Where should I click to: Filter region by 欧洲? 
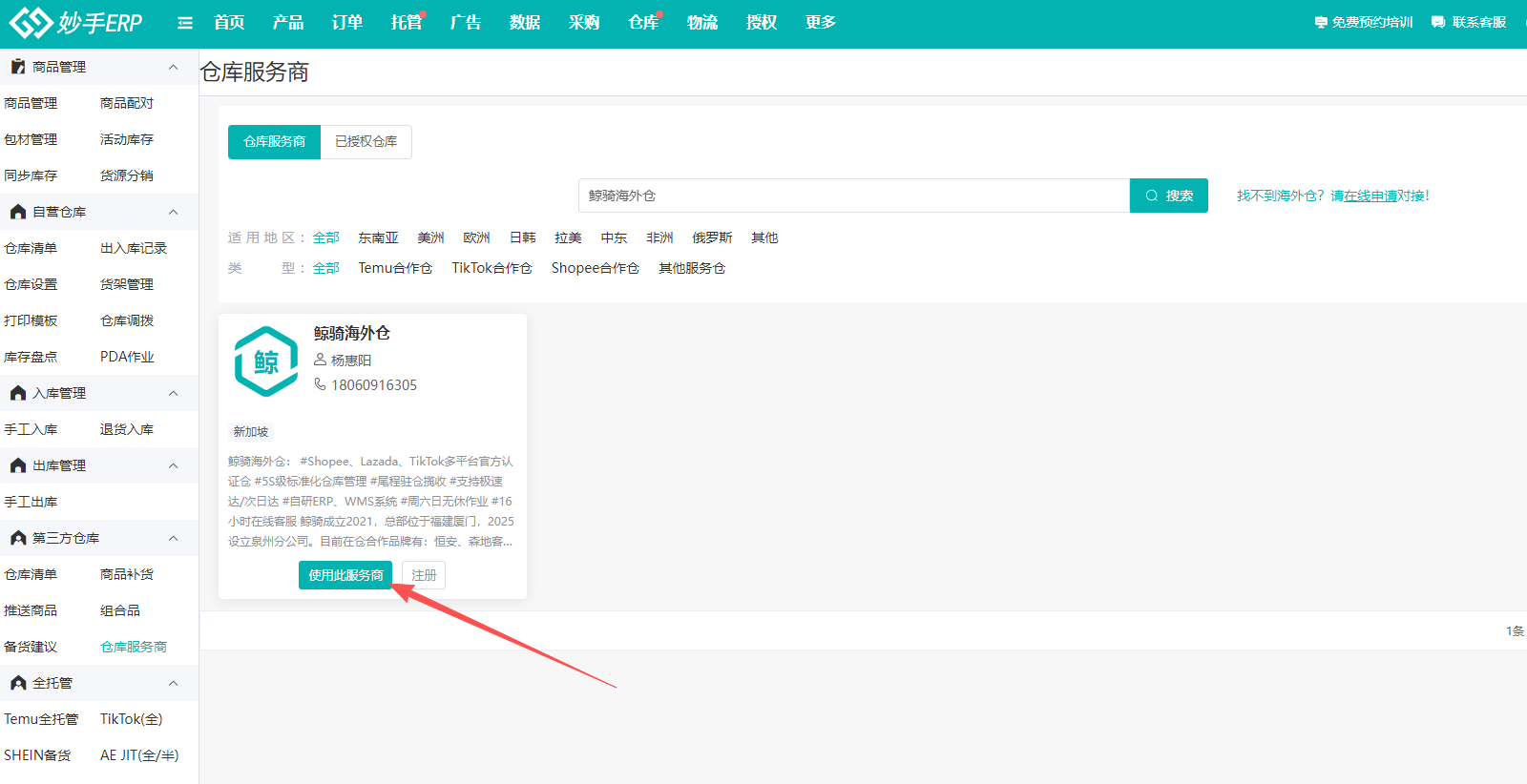[476, 237]
